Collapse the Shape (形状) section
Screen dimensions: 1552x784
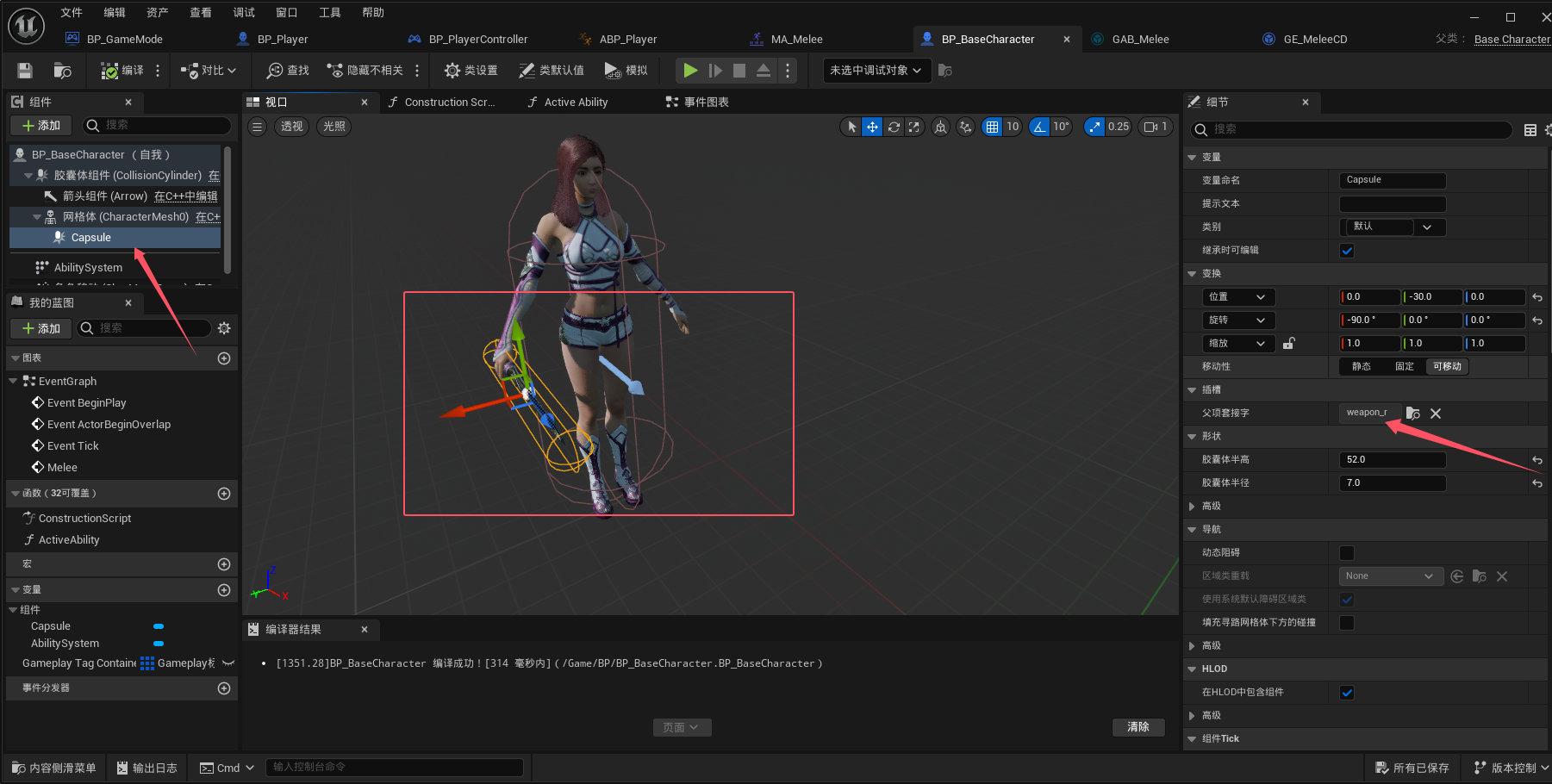tap(1192, 437)
